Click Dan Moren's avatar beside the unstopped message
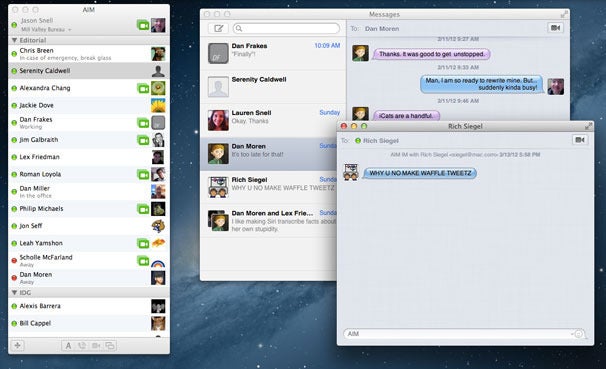Viewport: 606px width, 369px height. (x=360, y=53)
